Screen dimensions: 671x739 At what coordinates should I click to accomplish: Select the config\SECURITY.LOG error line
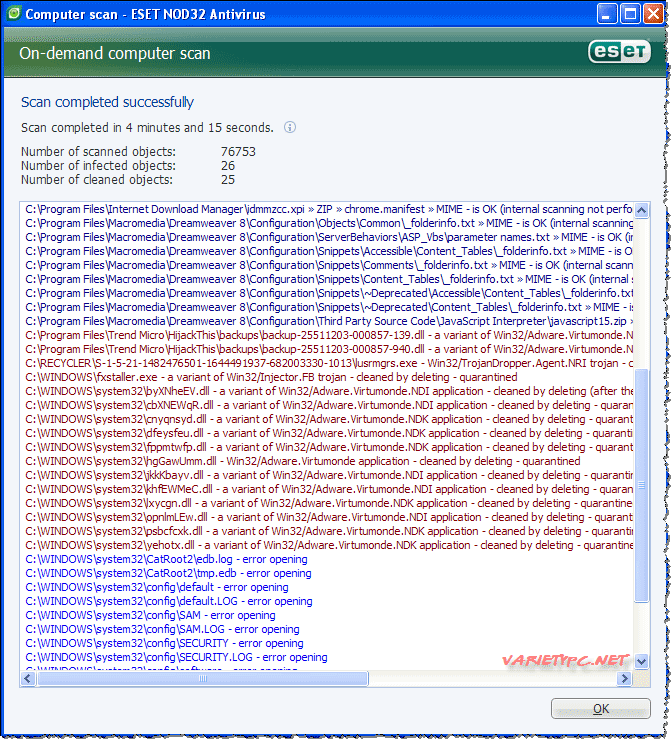176,657
